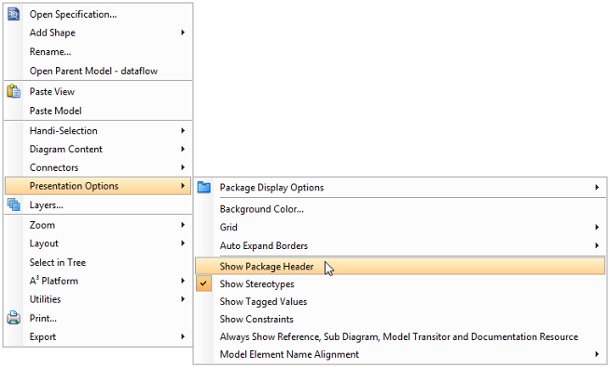This screenshot has width=610, height=368.
Task: Select Open Parent Model - dataflow
Action: 98,71
